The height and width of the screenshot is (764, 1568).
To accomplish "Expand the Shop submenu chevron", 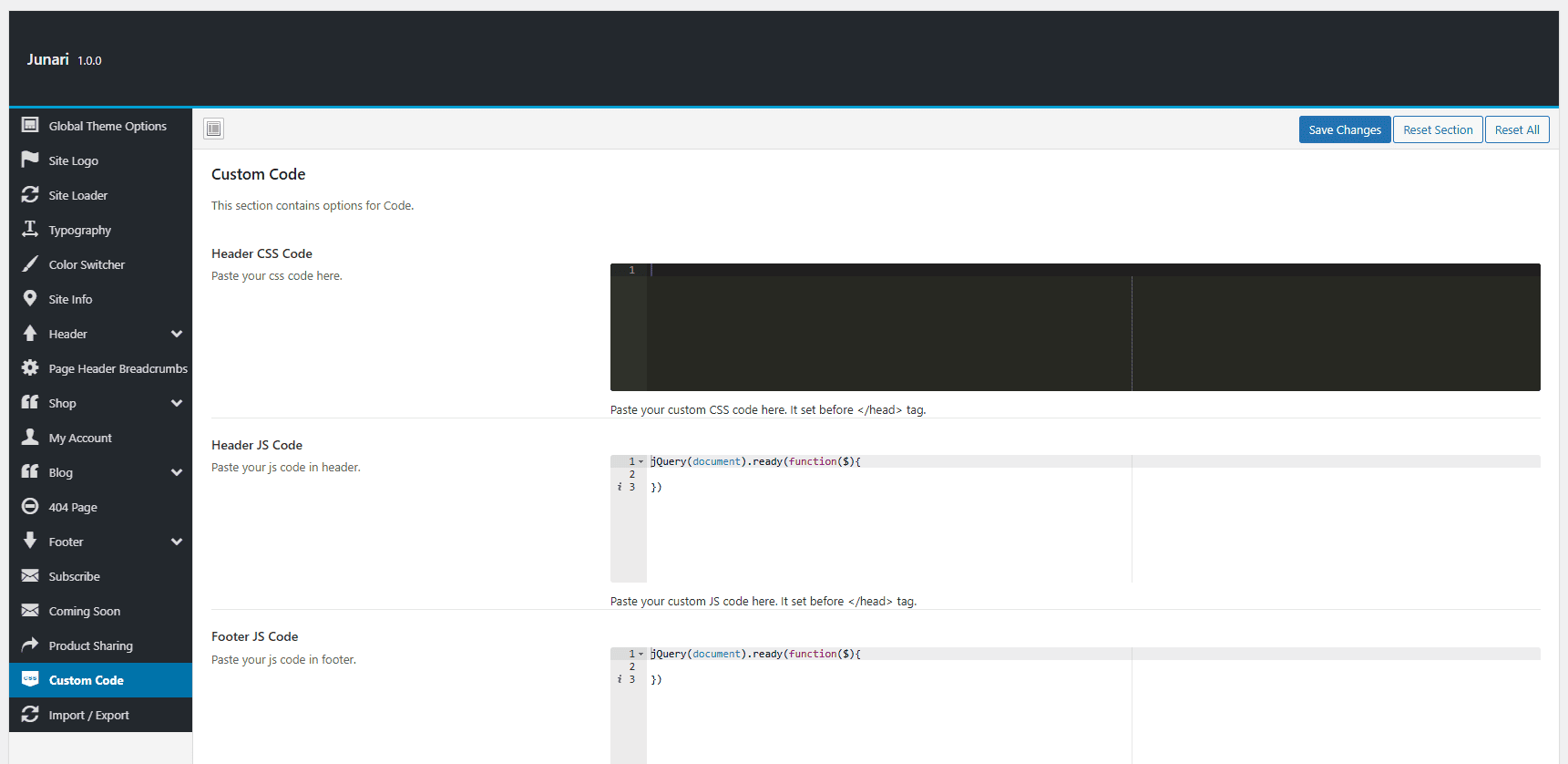I will pos(177,403).
